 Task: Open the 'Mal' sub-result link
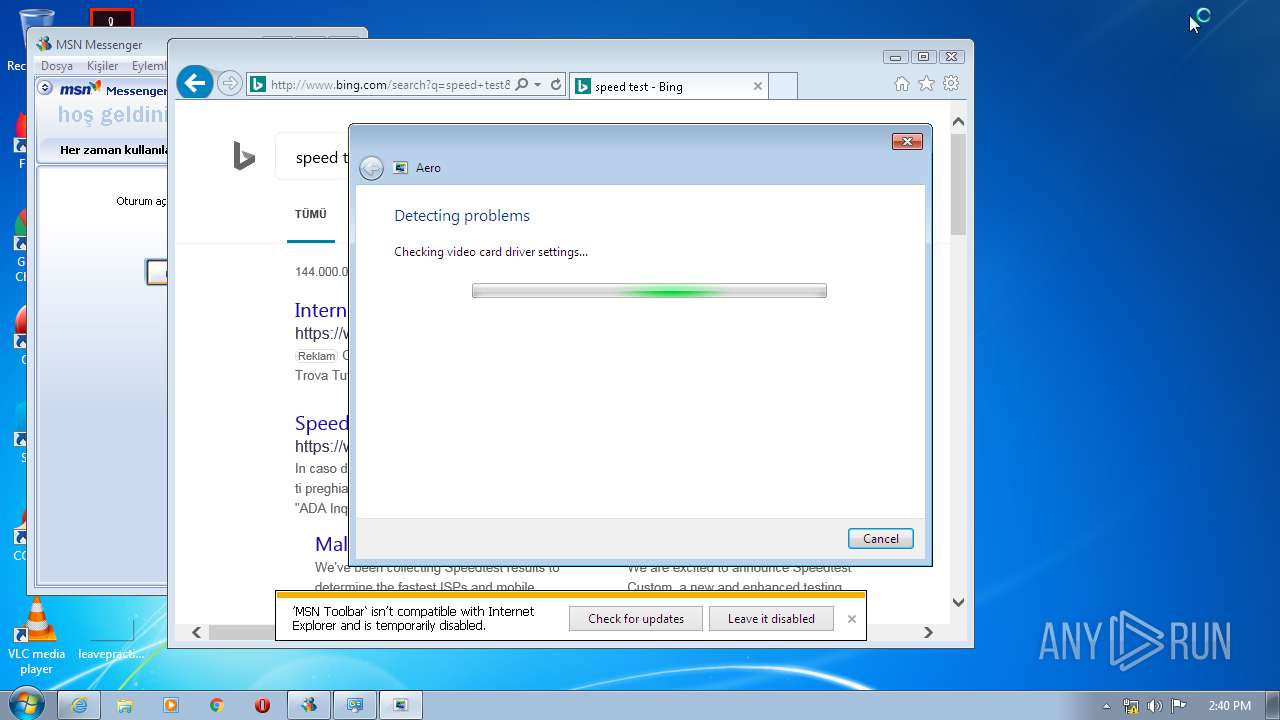click(331, 544)
